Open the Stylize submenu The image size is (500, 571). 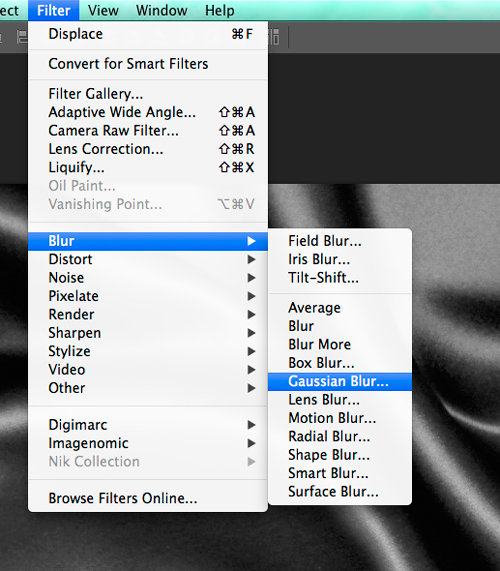[x=148, y=351]
